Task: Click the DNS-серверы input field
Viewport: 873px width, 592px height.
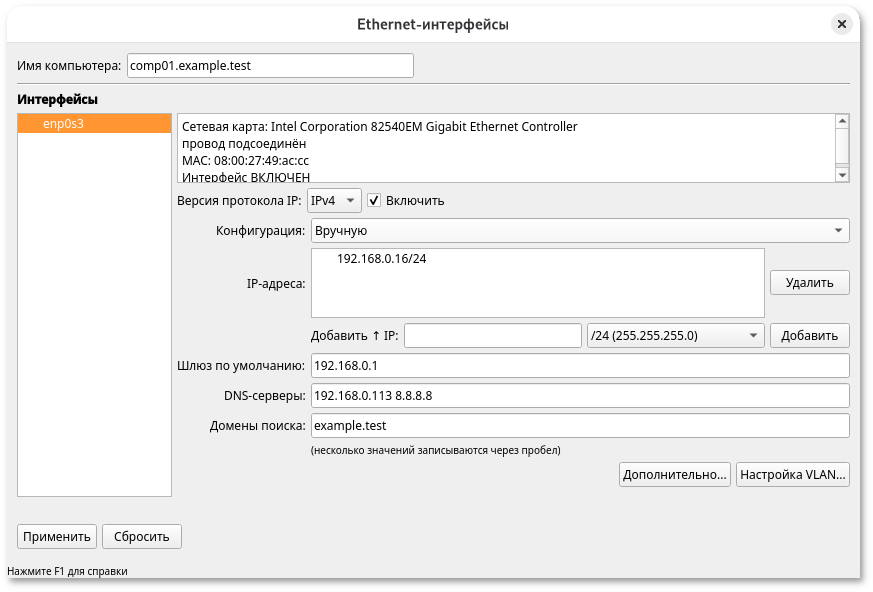Action: point(579,396)
